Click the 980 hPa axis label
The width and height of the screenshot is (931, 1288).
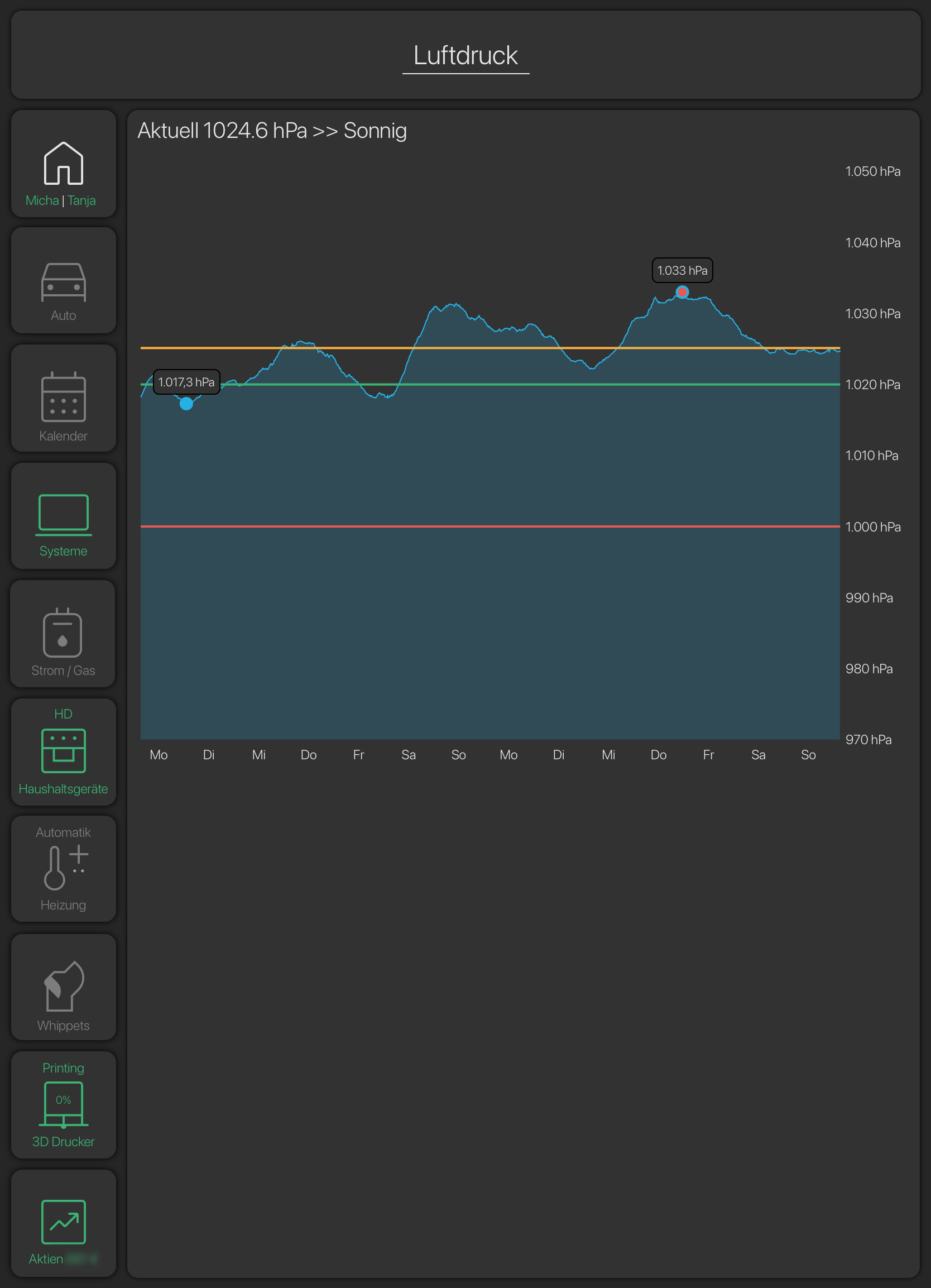869,669
